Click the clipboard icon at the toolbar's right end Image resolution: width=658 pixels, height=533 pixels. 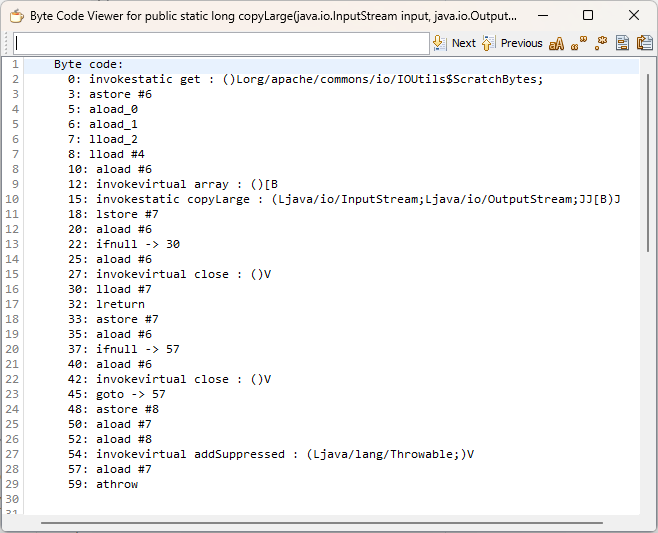point(644,43)
